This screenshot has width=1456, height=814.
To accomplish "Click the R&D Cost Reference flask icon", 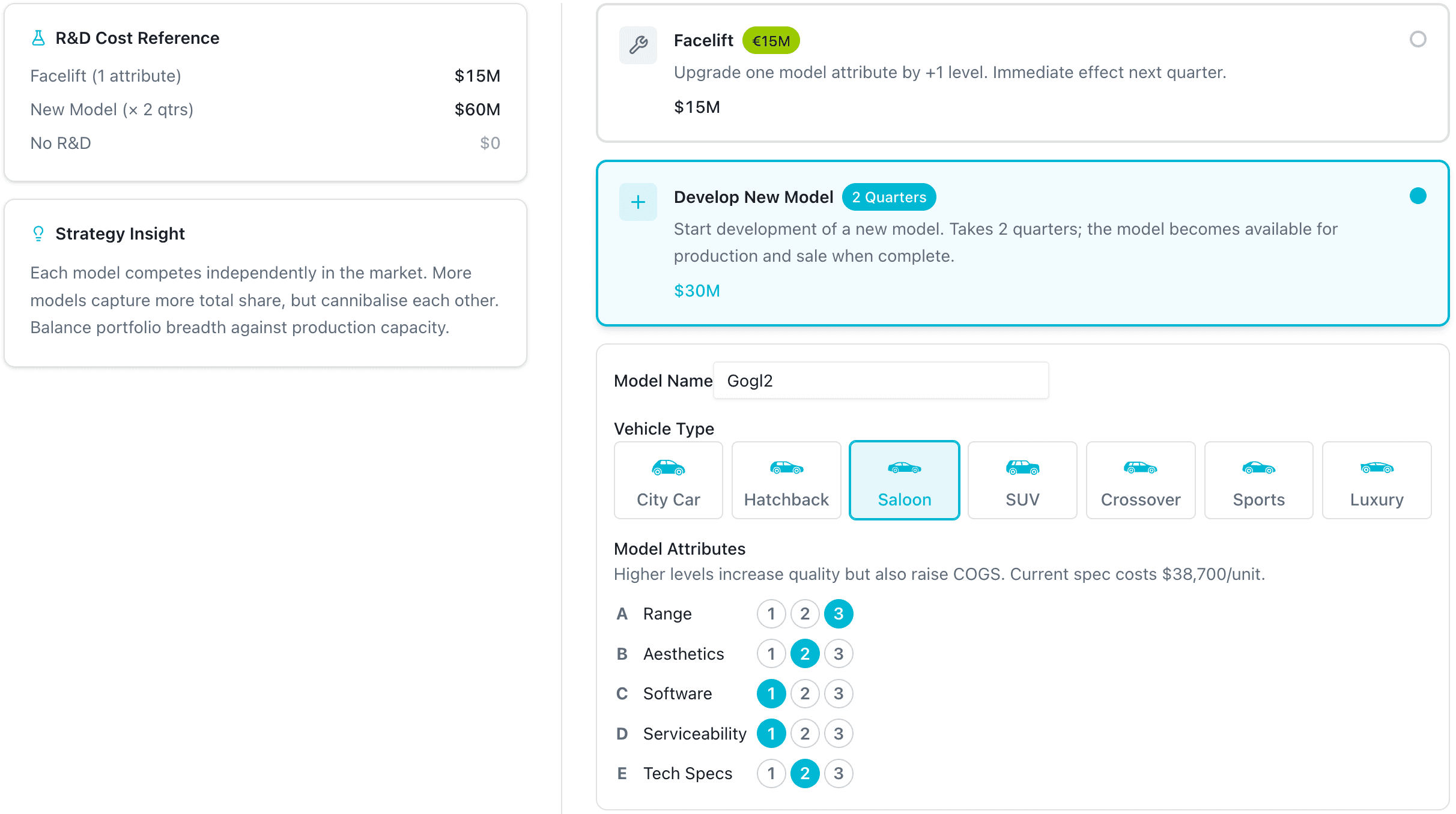I will [38, 37].
